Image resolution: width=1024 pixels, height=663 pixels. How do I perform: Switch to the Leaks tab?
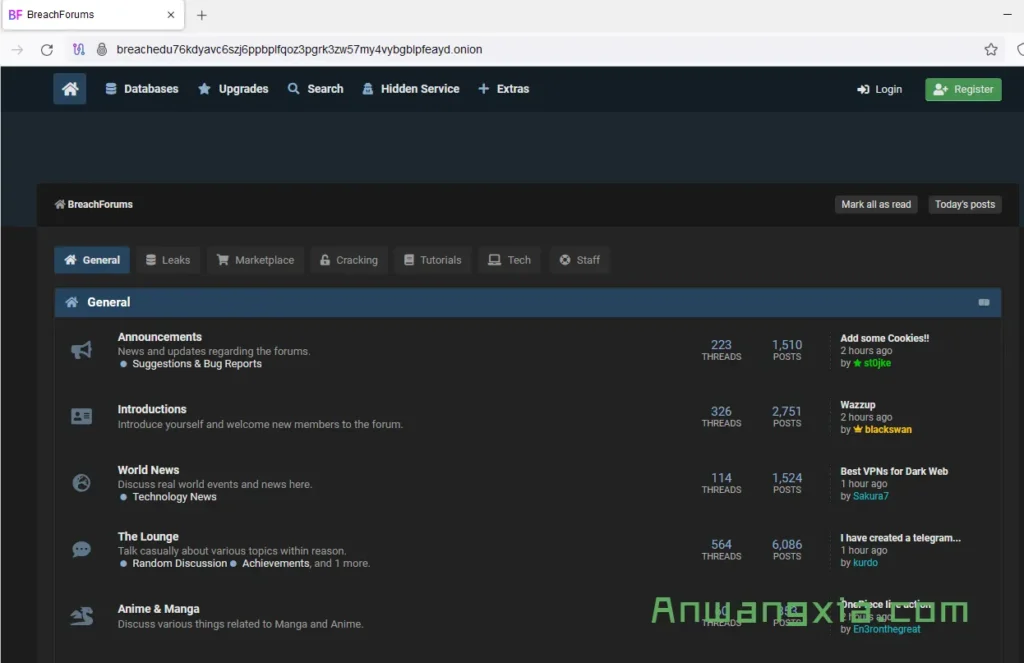tap(168, 260)
